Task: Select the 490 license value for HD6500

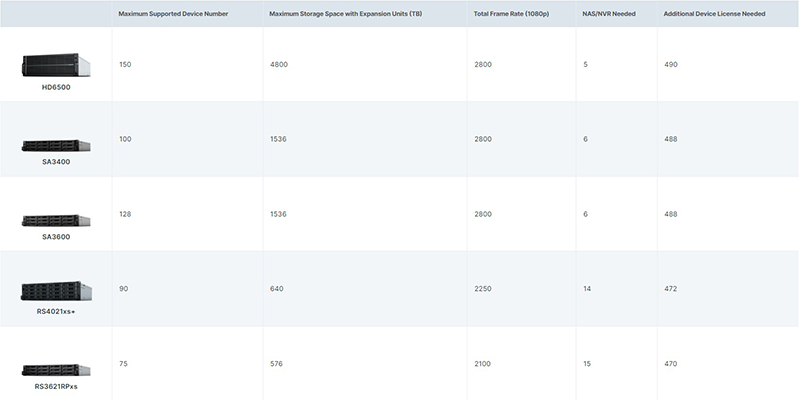Action: tap(670, 64)
